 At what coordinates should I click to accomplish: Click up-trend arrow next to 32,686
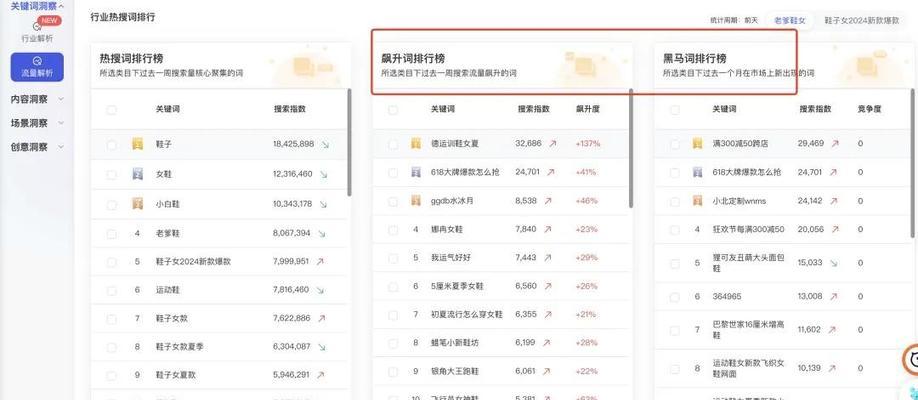(553, 143)
